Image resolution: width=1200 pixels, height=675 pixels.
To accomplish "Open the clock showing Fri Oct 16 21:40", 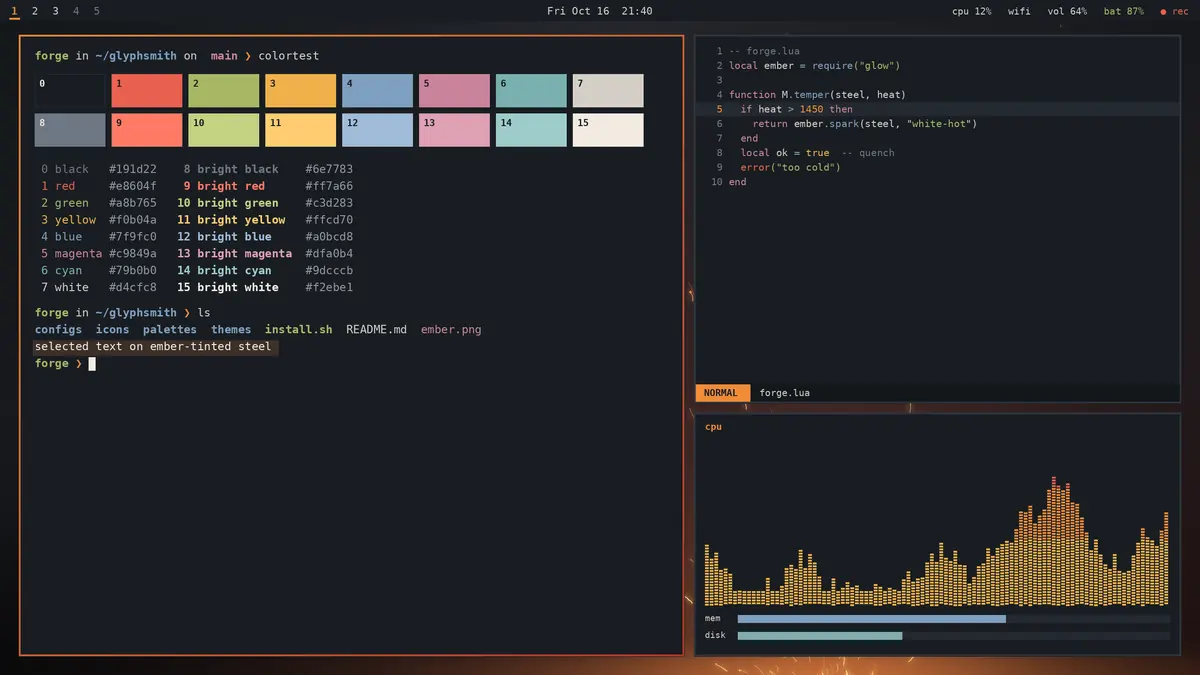I will click(600, 11).
